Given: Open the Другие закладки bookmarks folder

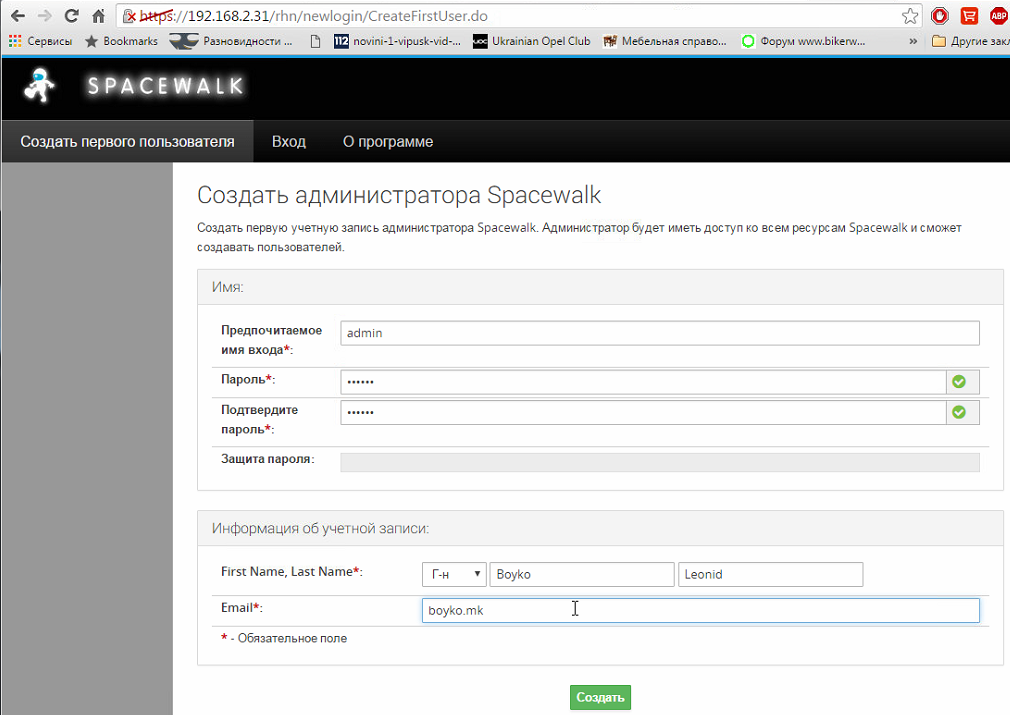Looking at the screenshot, I should pyautogui.click(x=970, y=41).
